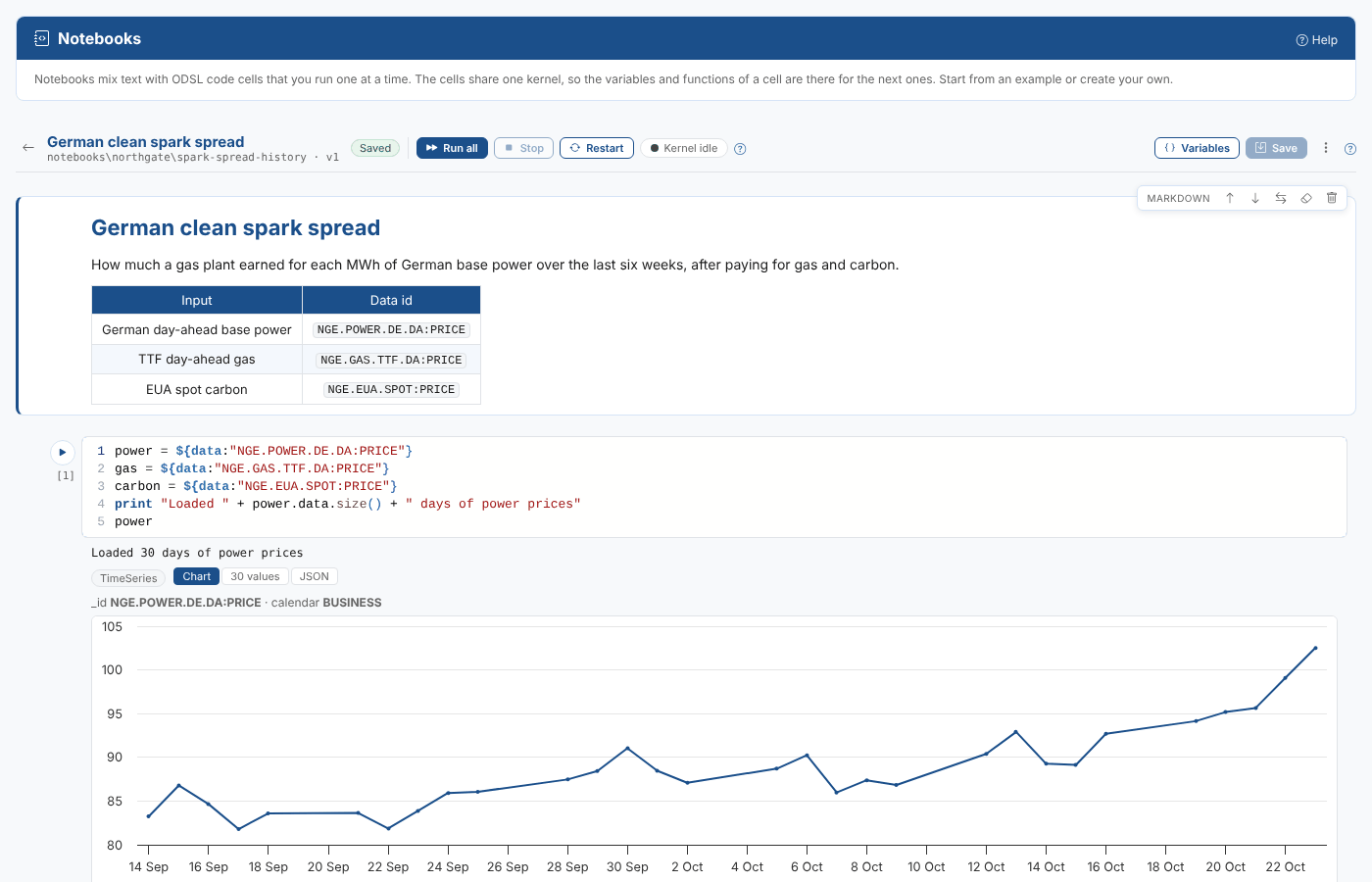
Task: Click the Kernel idle status indicator
Action: point(684,148)
